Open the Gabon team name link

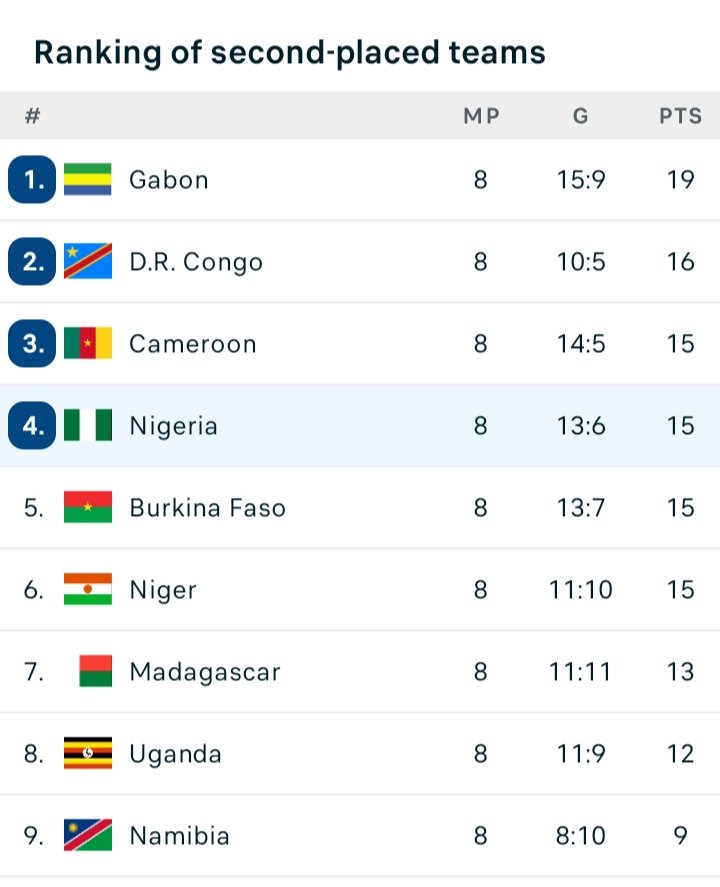coord(169,180)
